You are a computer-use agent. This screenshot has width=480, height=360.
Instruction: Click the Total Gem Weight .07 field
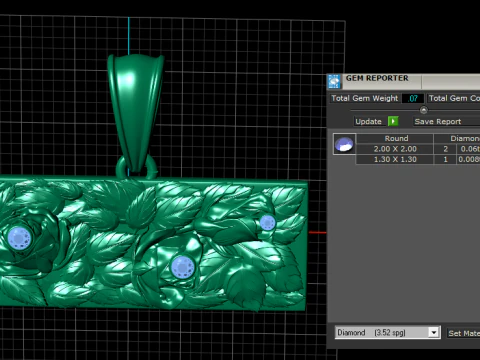[413, 98]
